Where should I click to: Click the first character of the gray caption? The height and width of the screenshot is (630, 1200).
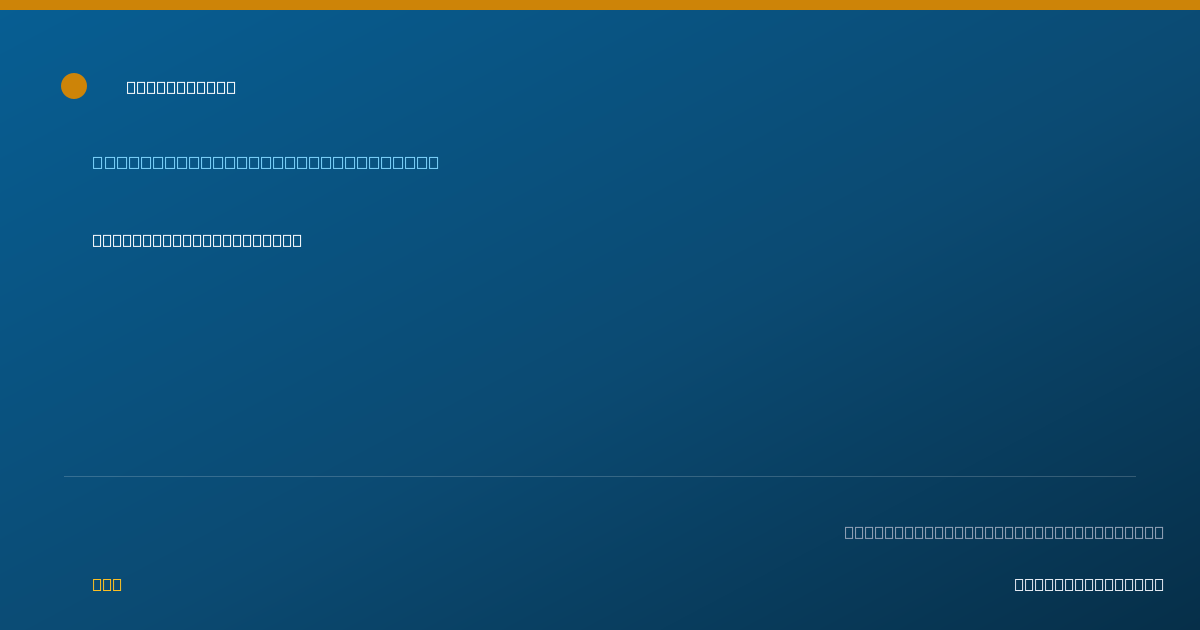click(x=849, y=532)
